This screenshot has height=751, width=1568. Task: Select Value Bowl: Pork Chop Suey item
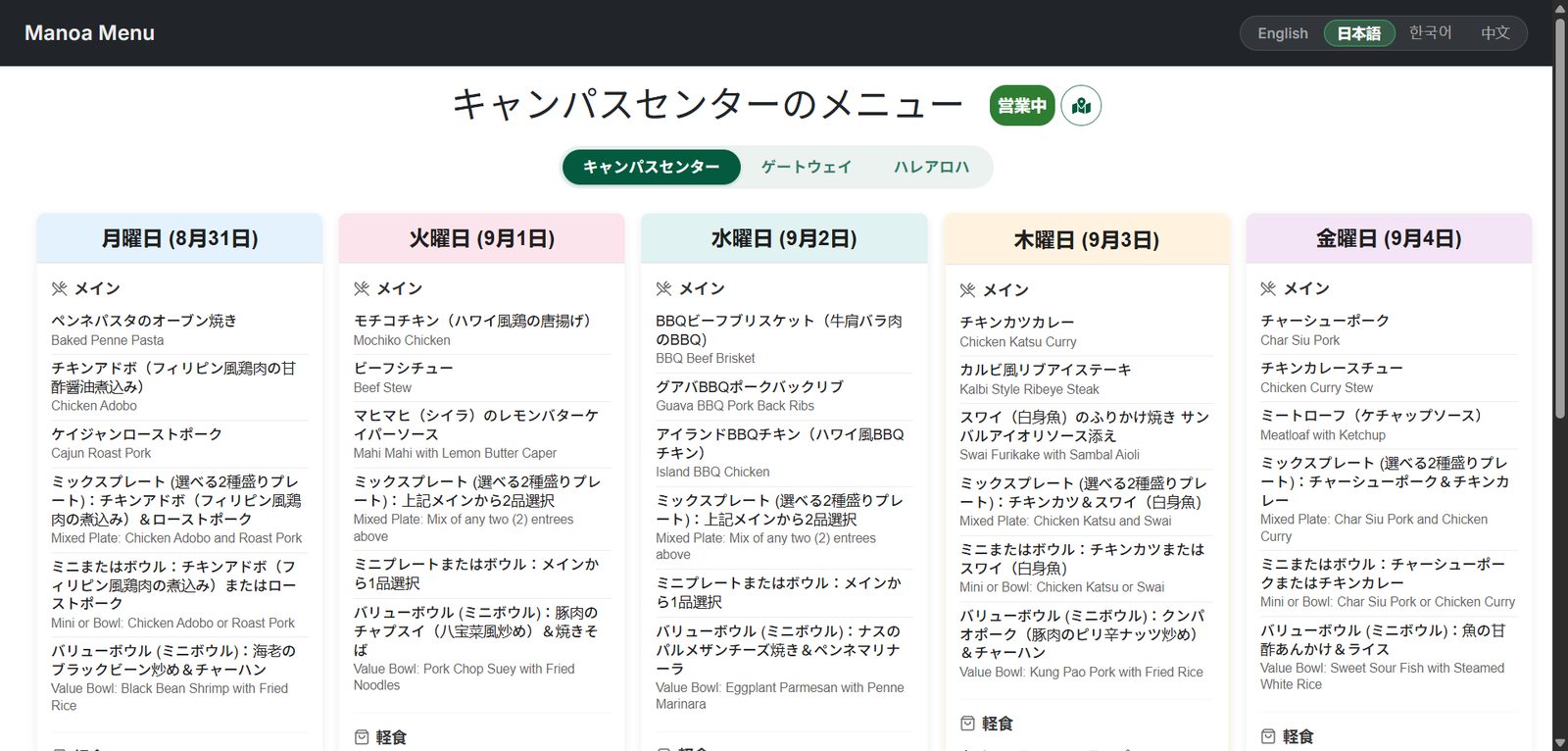[x=481, y=648]
